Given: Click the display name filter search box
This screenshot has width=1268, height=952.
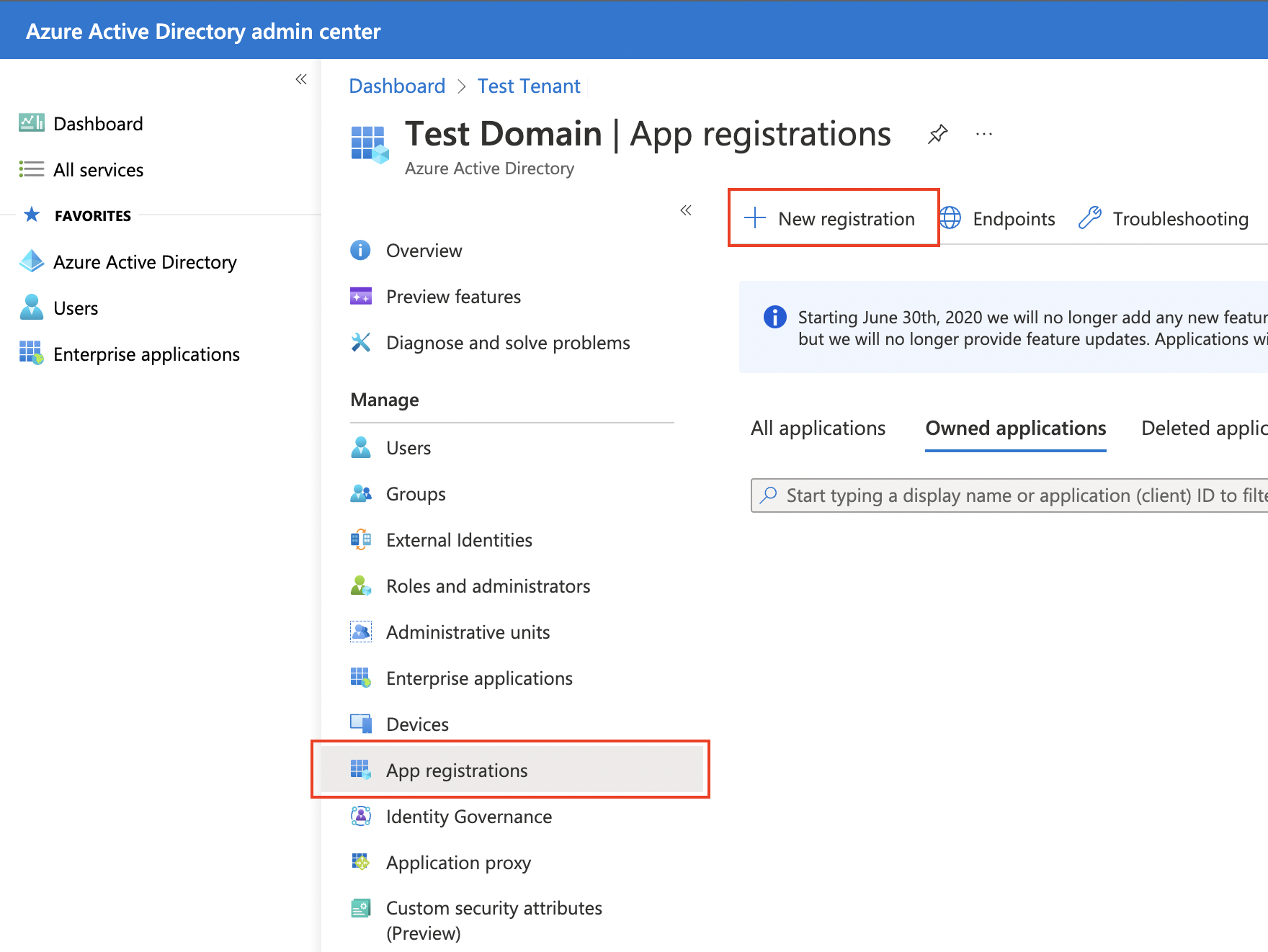Looking at the screenshot, I should [x=1009, y=495].
